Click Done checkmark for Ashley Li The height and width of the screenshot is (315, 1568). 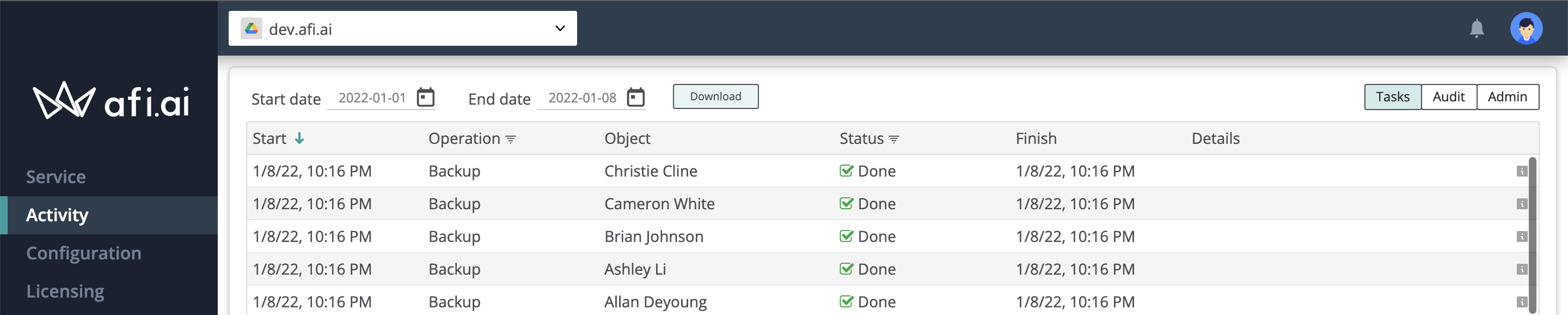click(846, 269)
